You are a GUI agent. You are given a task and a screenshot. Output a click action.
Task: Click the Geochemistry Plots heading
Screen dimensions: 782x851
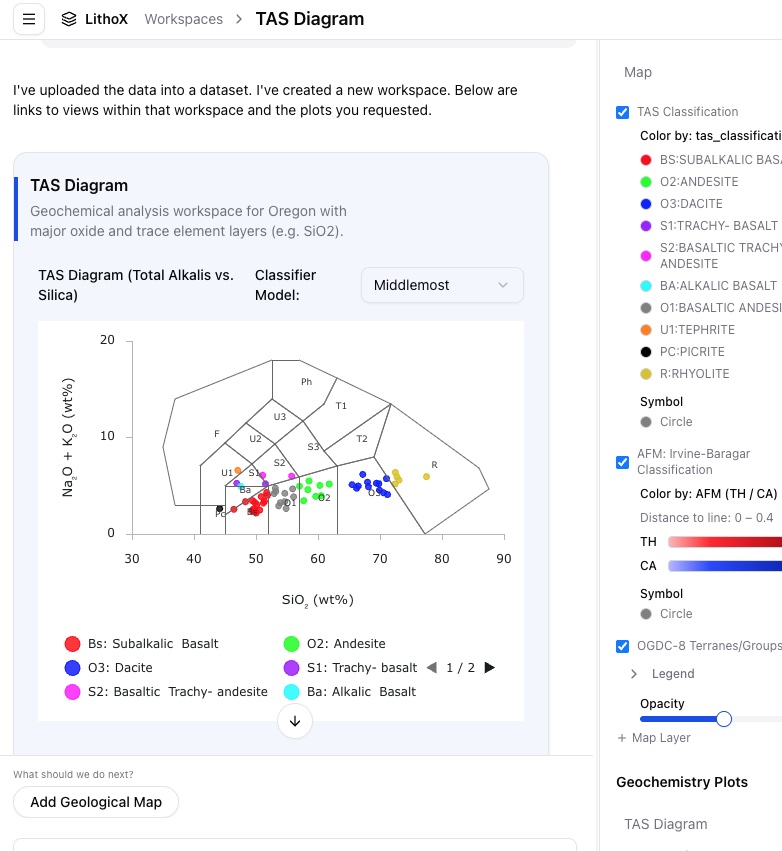click(x=682, y=783)
